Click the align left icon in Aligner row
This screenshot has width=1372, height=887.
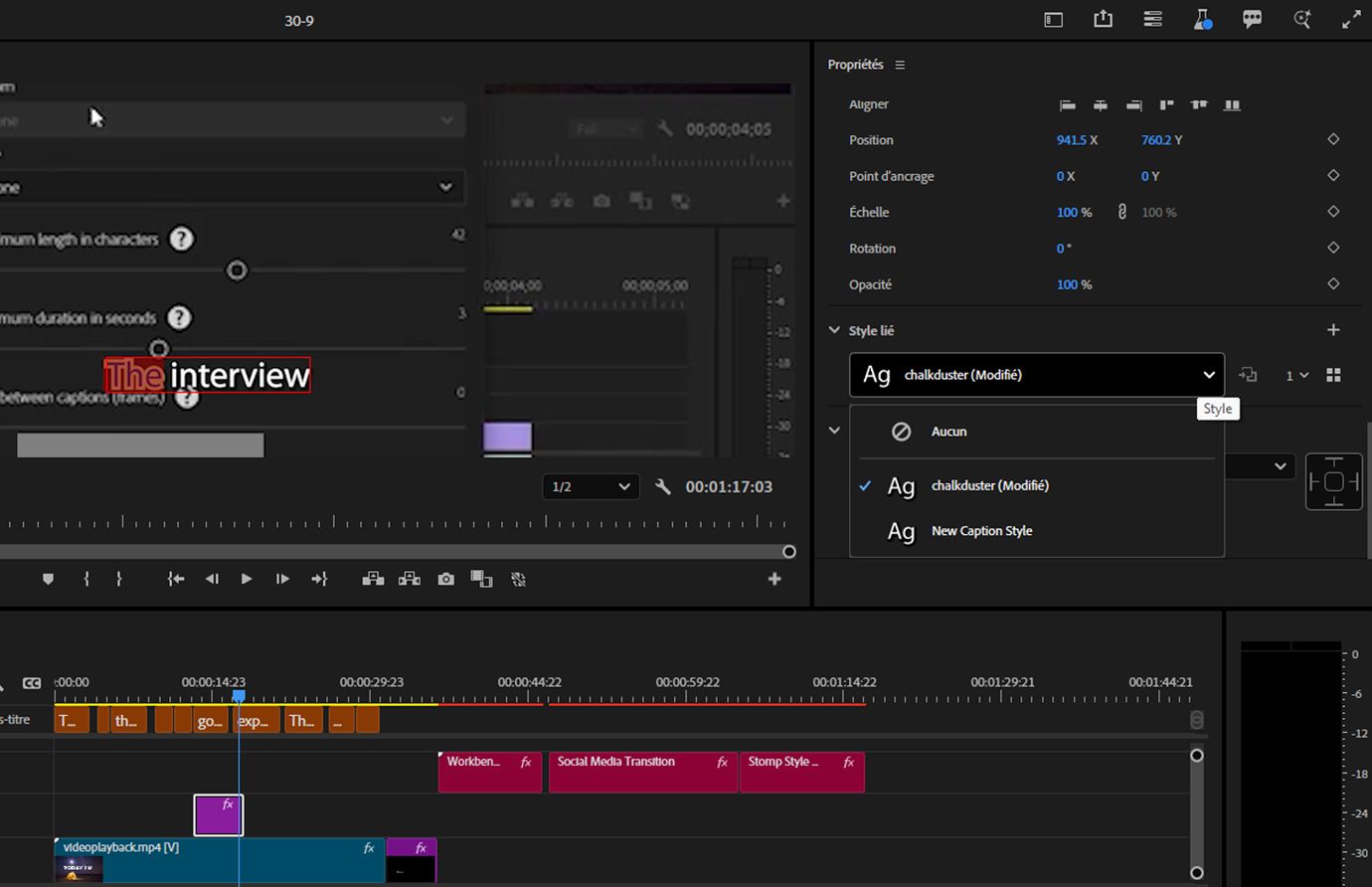[x=1067, y=104]
